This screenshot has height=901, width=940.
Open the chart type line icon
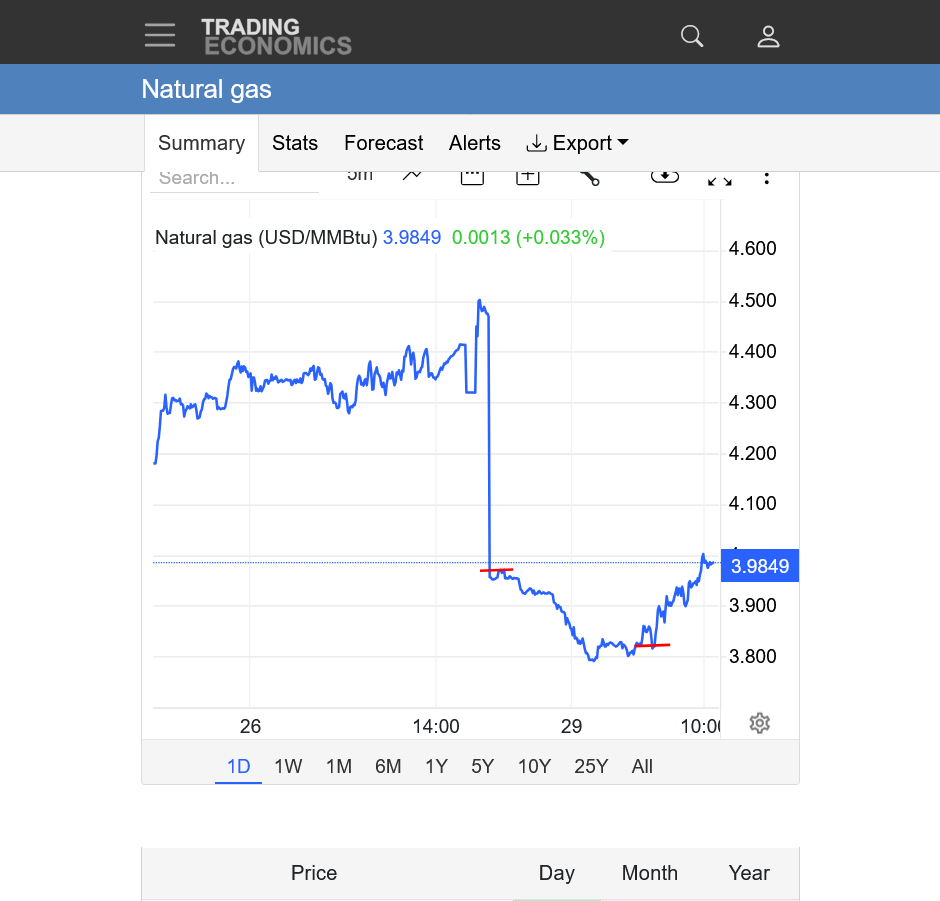(412, 176)
